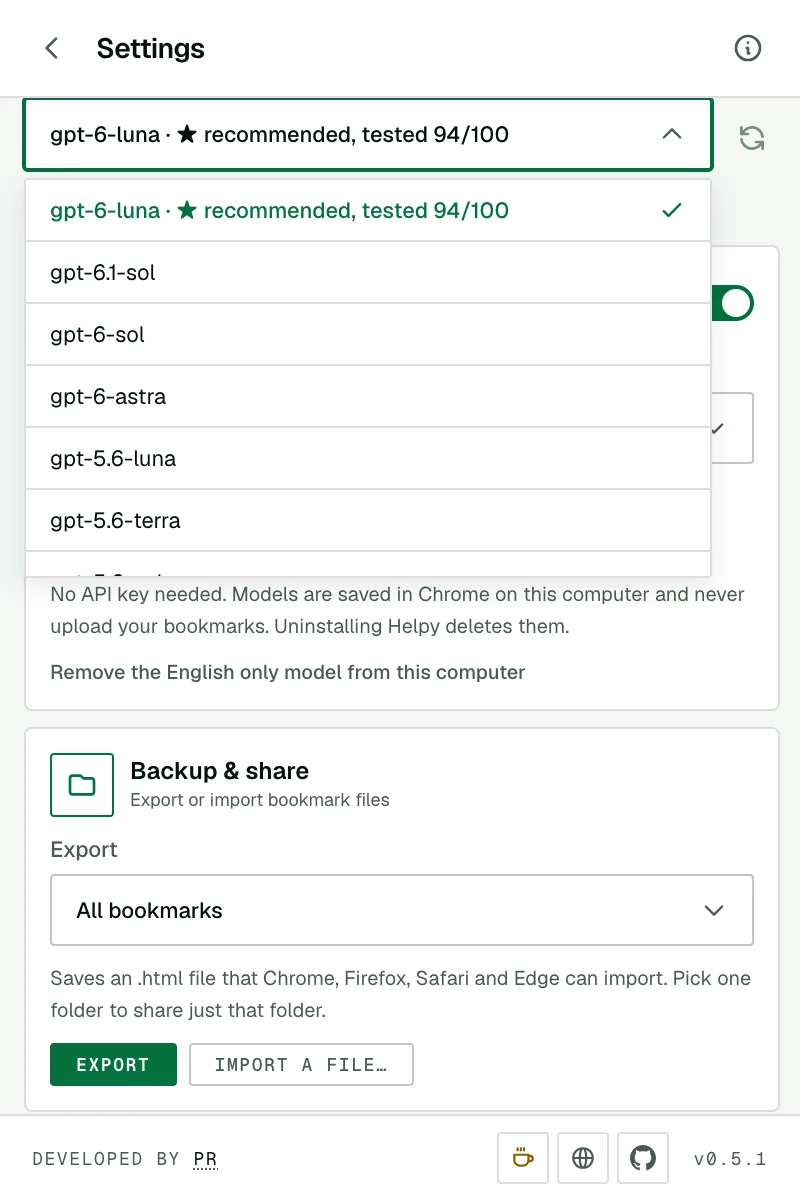
Task: Toggle the green switch behind the list
Action: [x=734, y=303]
